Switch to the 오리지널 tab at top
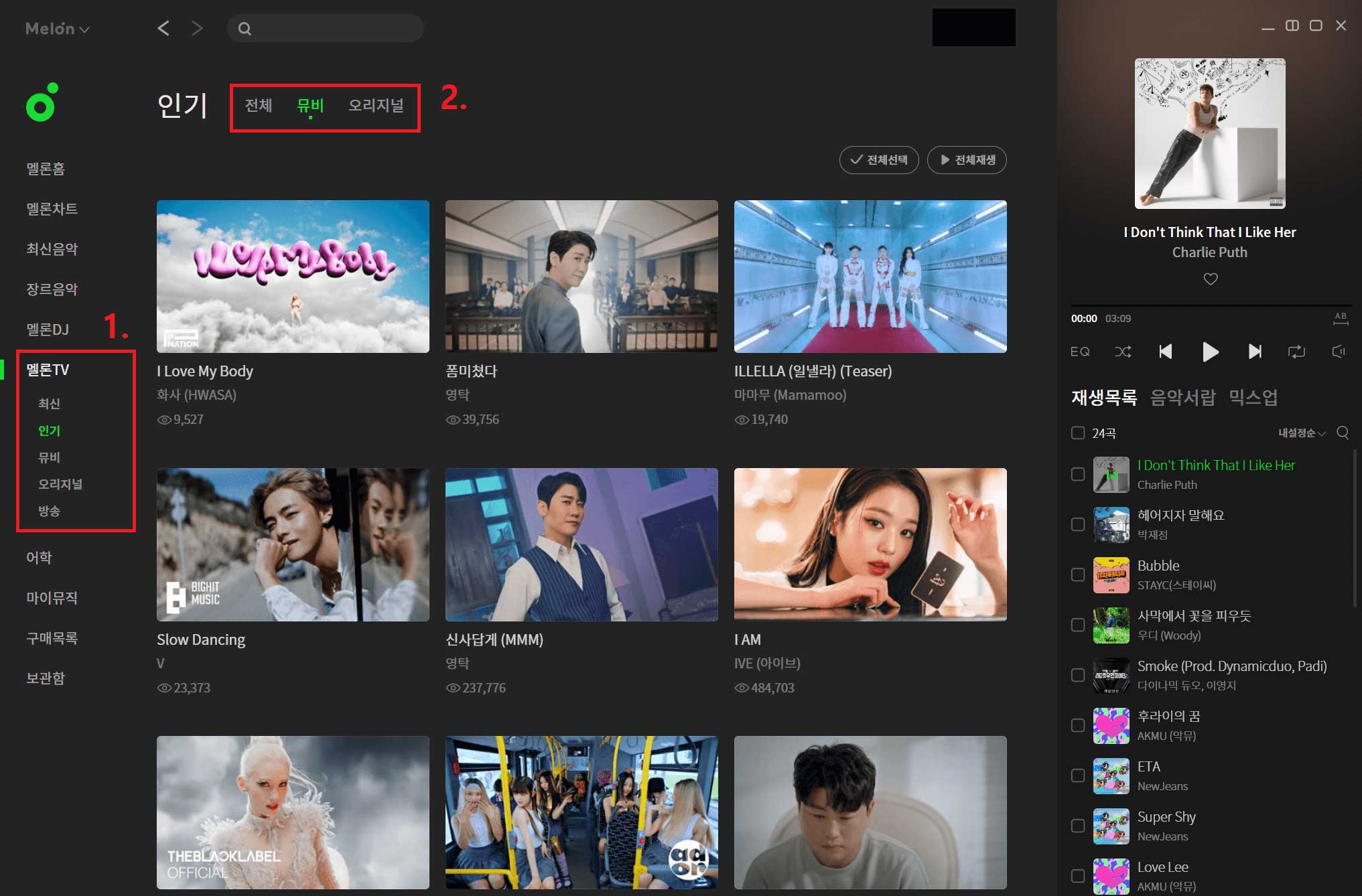 coord(376,105)
